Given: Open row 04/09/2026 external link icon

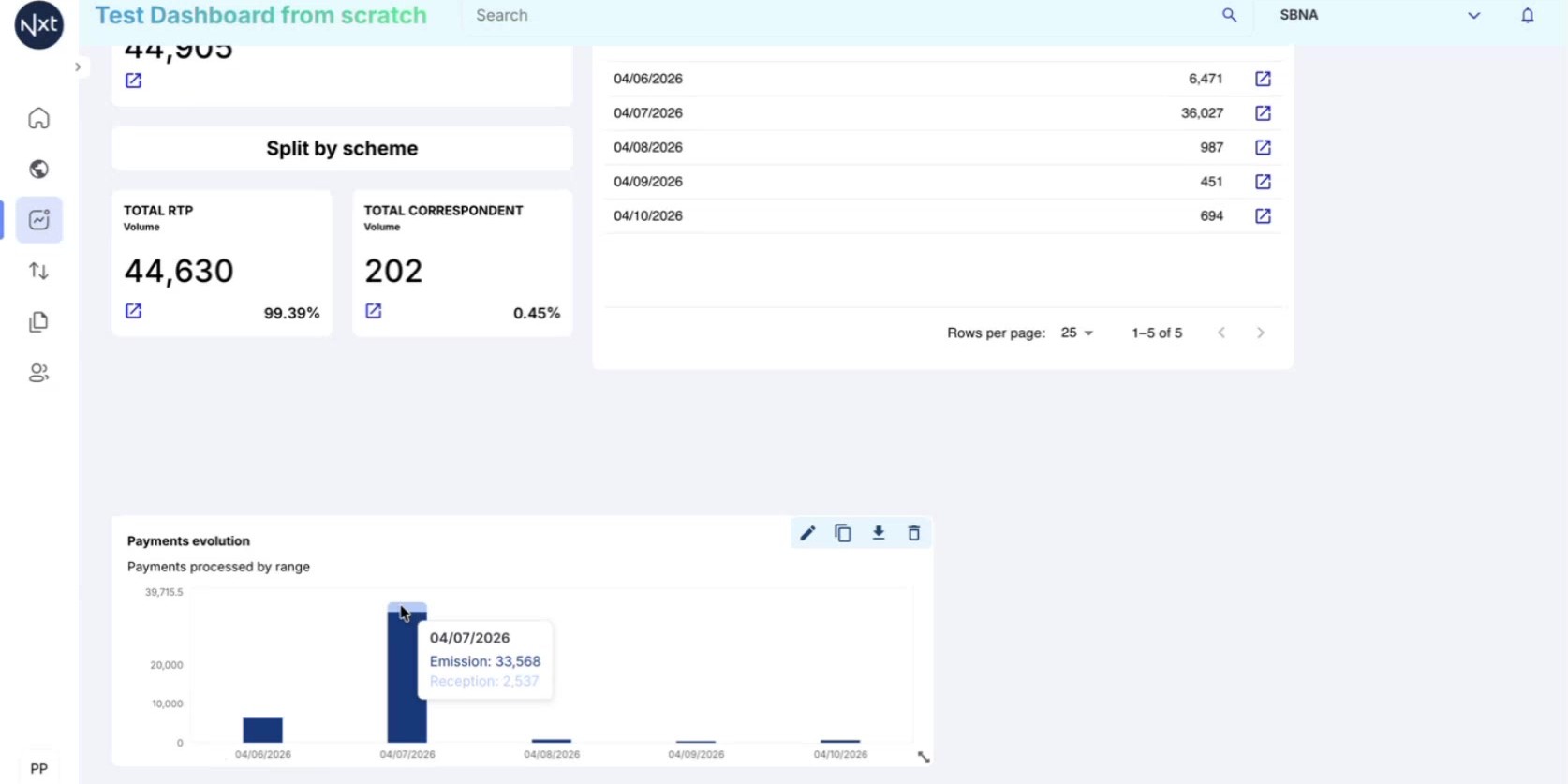Looking at the screenshot, I should tap(1263, 182).
